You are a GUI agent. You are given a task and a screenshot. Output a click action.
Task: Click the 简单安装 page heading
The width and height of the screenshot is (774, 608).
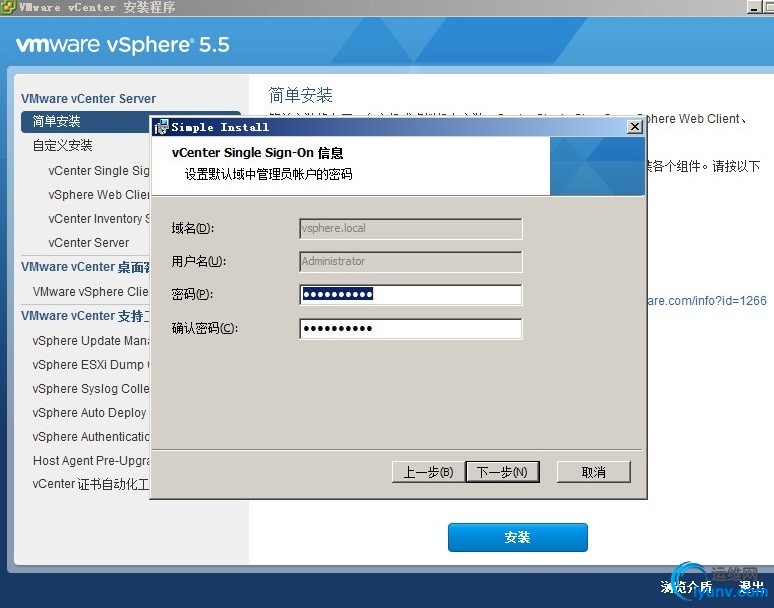click(301, 95)
